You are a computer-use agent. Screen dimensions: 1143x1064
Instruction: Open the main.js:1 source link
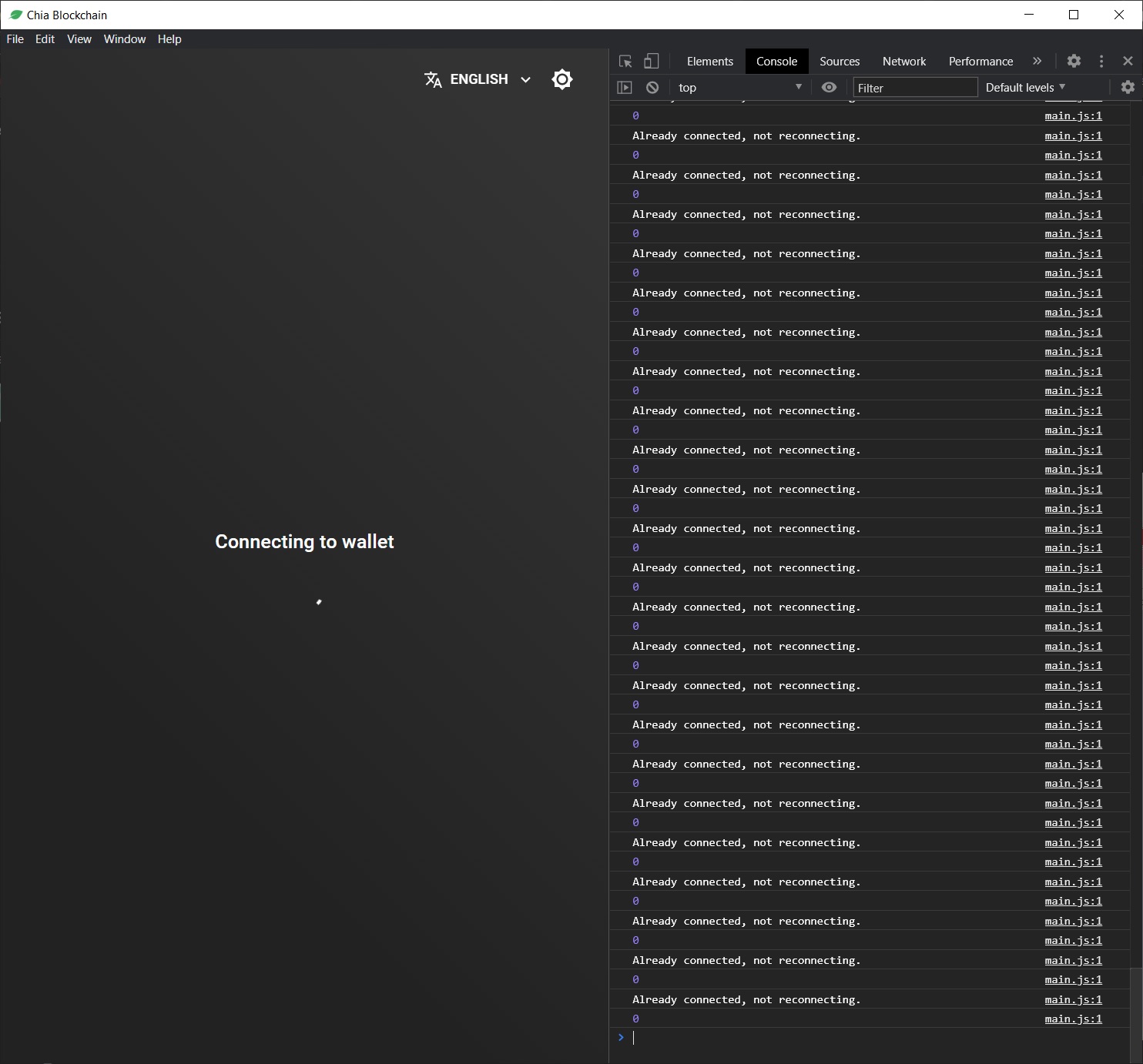point(1072,115)
